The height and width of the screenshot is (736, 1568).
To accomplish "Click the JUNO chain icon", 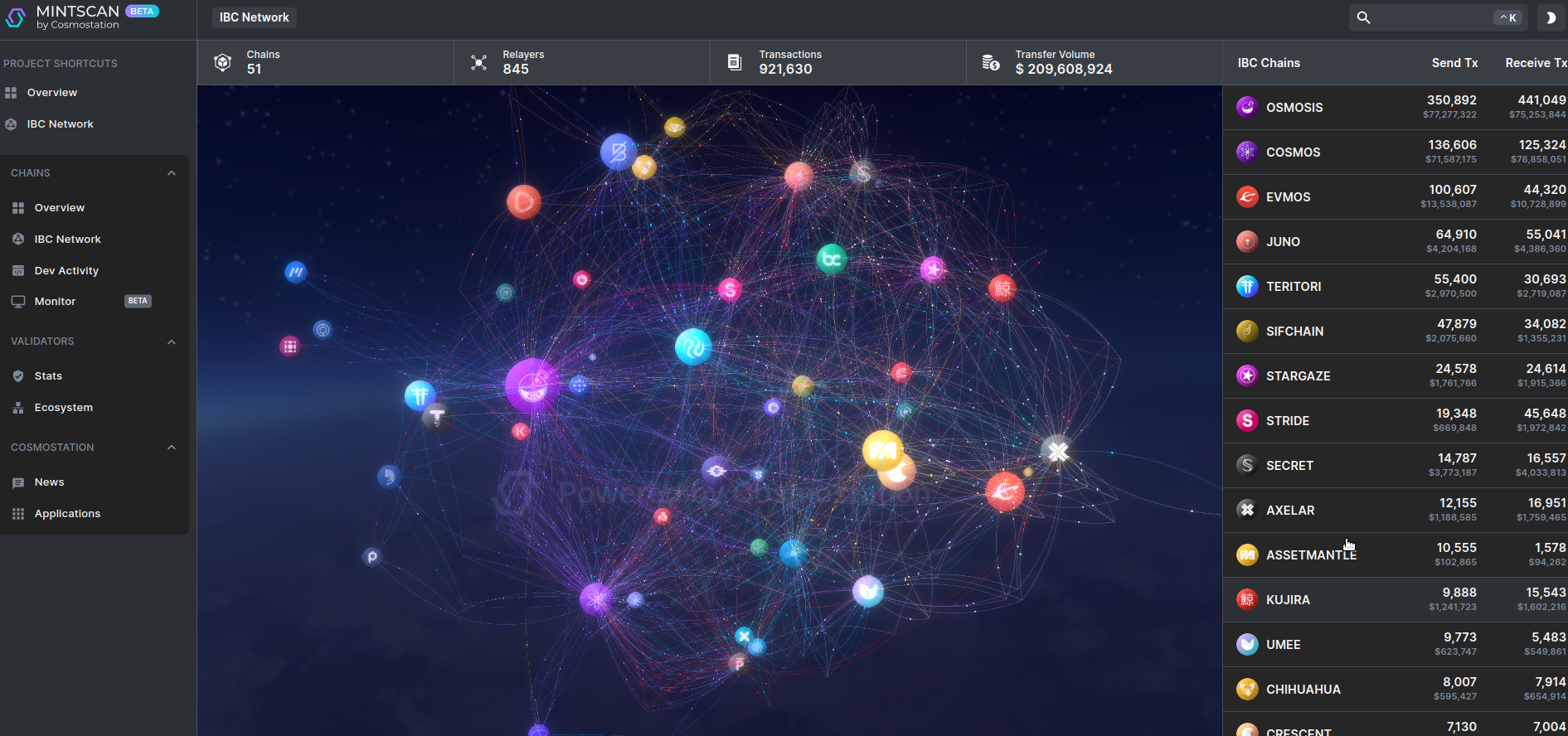I will (x=1247, y=242).
